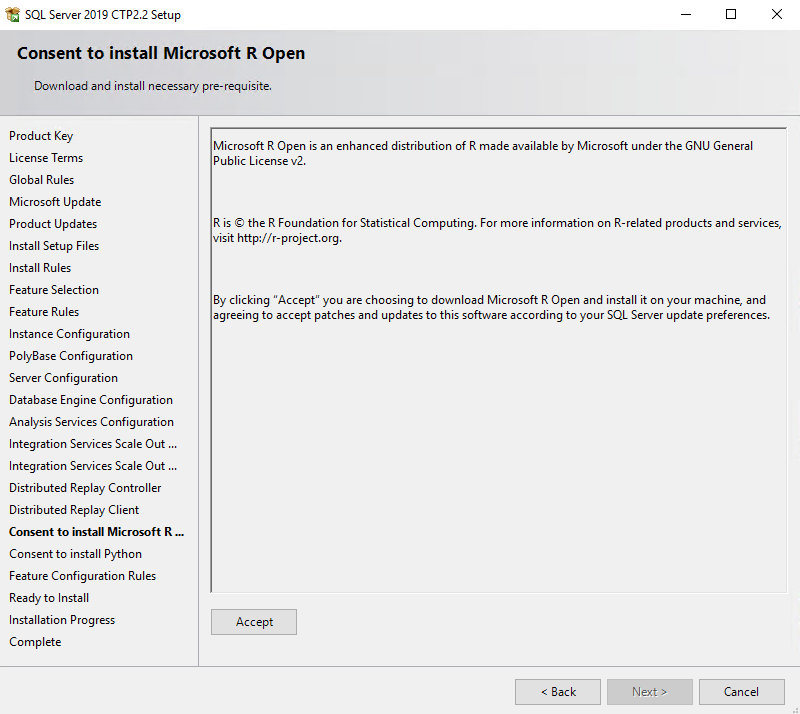
Task: Select the Distributed Replay Controller step
Action: (x=85, y=487)
